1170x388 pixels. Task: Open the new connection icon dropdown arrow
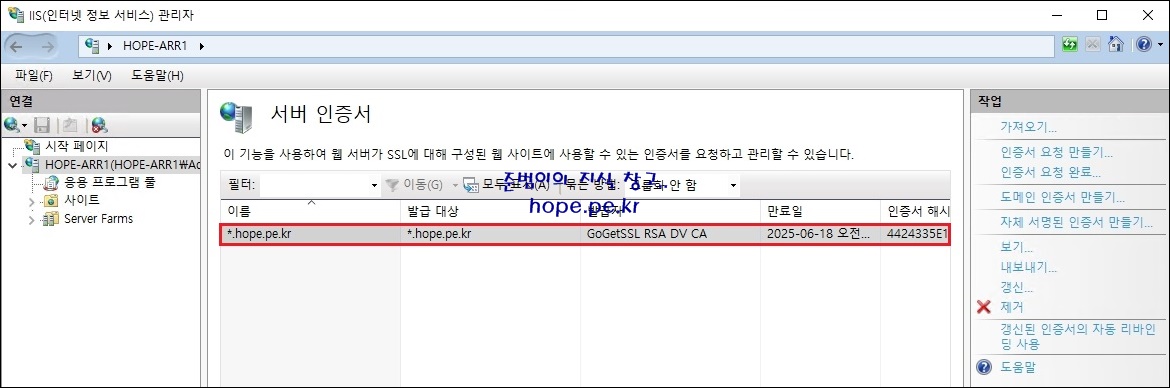click(25, 125)
